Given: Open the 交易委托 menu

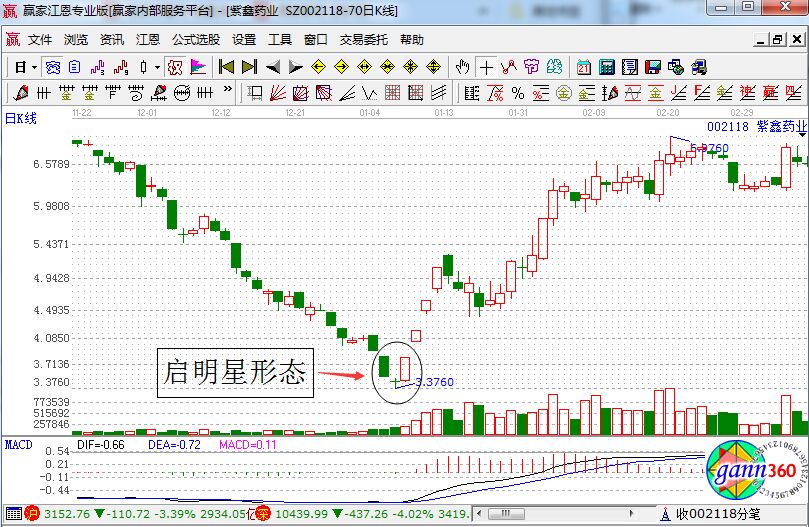Looking at the screenshot, I should click(x=364, y=40).
